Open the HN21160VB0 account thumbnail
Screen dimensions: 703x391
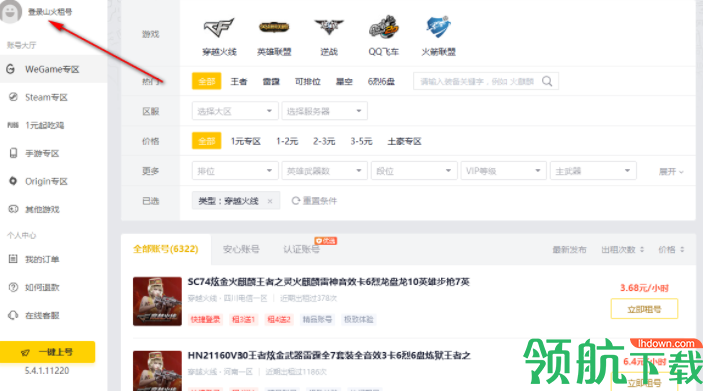point(157,370)
